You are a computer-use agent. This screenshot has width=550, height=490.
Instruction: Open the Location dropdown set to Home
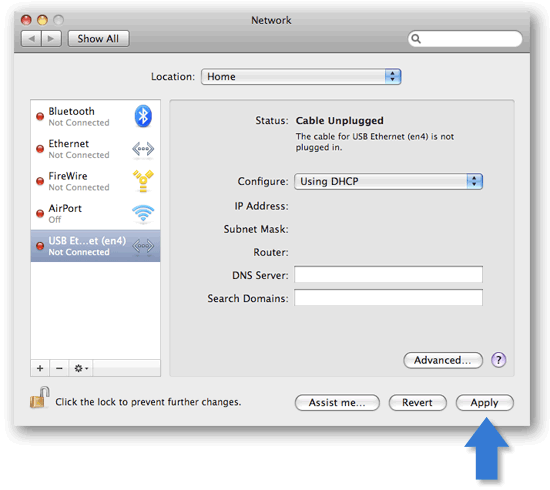301,76
